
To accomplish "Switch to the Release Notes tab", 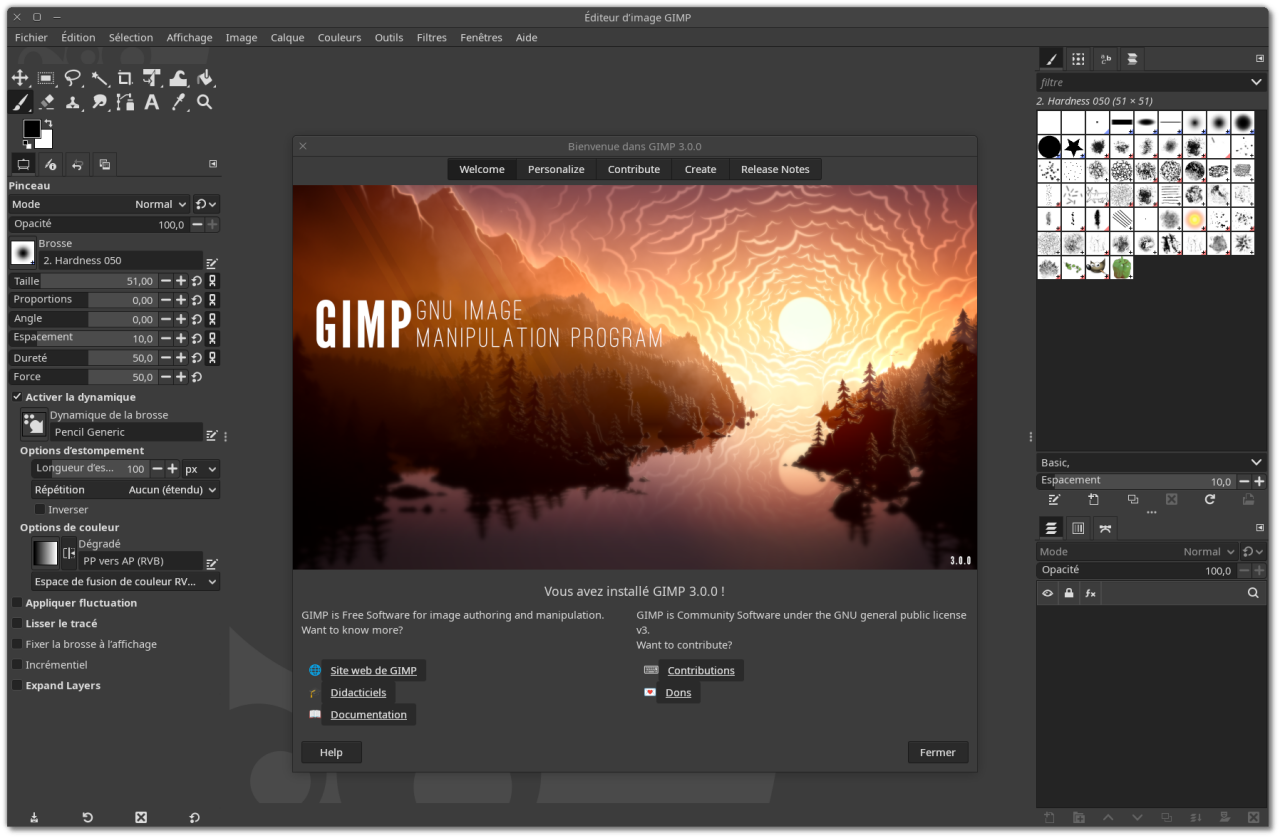I will [x=774, y=169].
